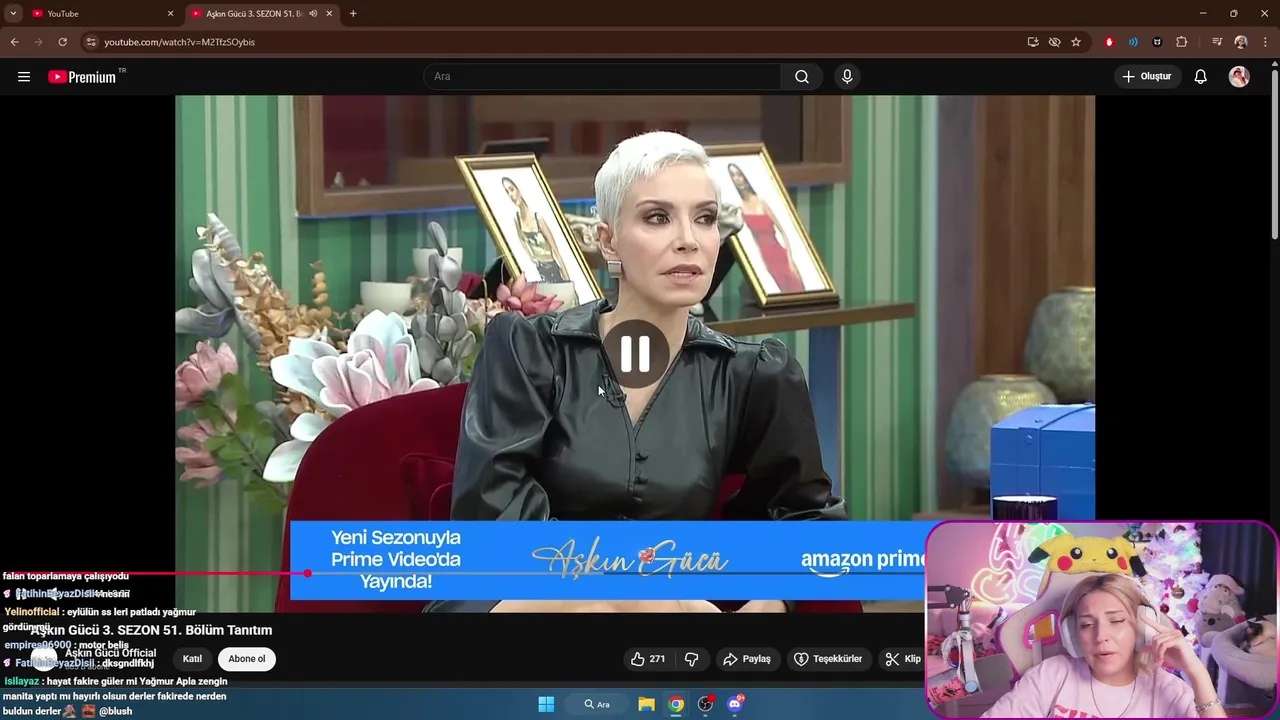This screenshot has height=720, width=1280.
Task: Open the Windows Start menu
Action: [546, 704]
